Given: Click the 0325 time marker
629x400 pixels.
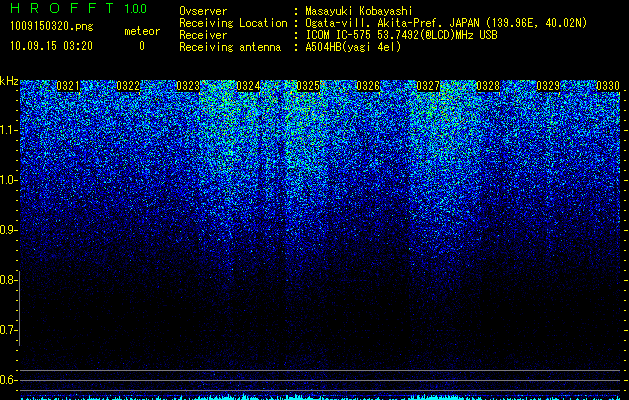Looking at the screenshot, I should 308,86.
